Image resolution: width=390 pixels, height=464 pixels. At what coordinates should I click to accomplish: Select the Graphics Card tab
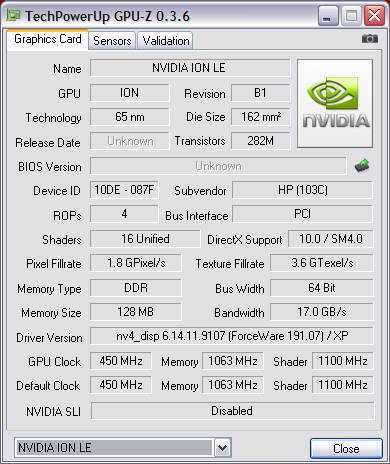pyautogui.click(x=48, y=40)
